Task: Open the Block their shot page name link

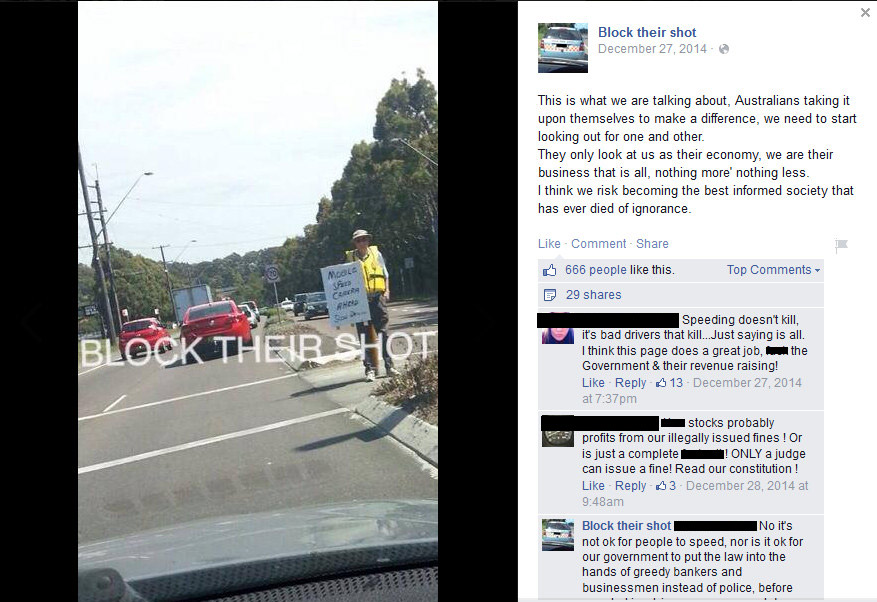Action: (x=647, y=32)
